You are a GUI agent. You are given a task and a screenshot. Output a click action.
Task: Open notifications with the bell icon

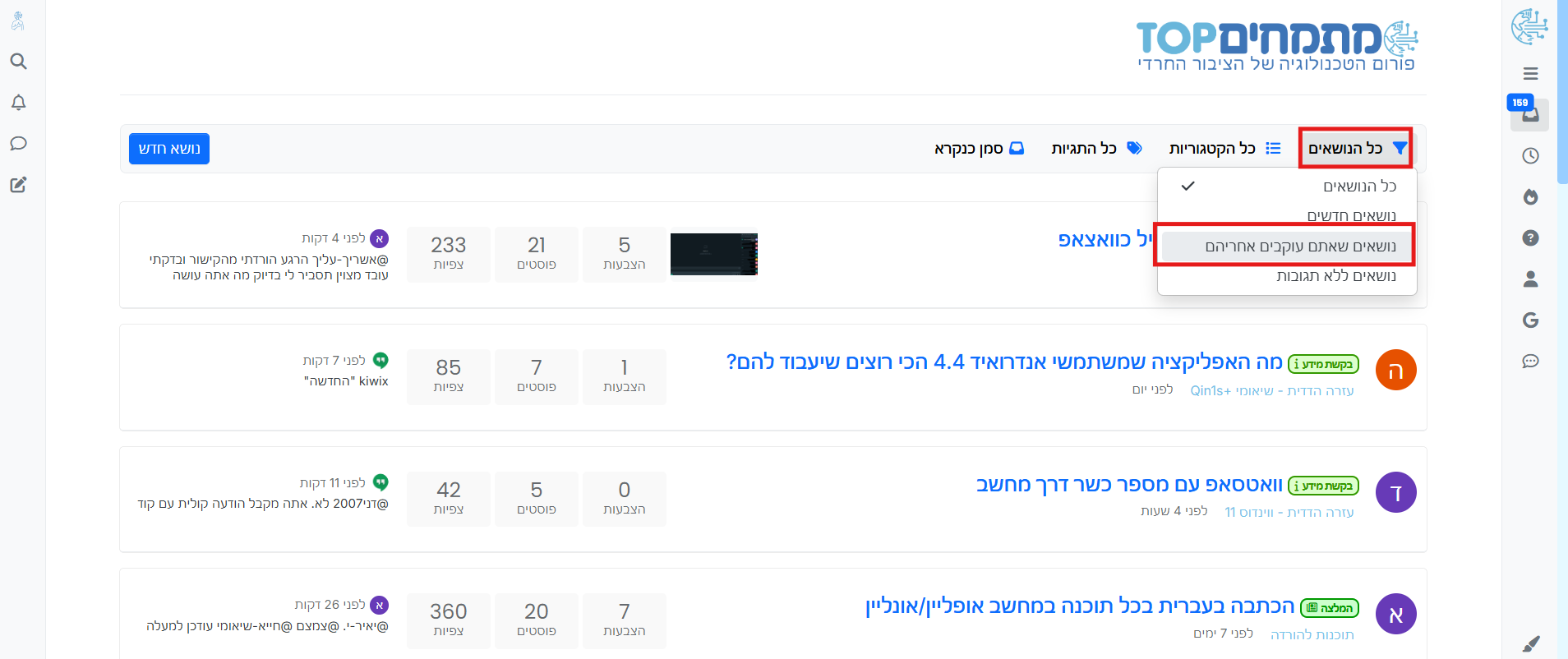click(18, 103)
